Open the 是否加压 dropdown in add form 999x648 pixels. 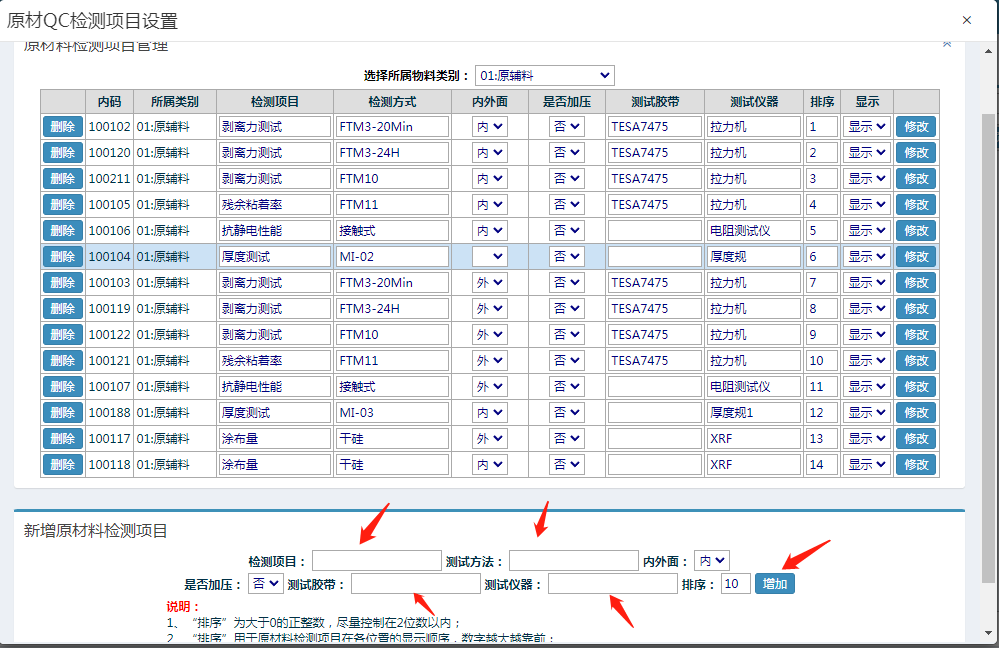(265, 583)
